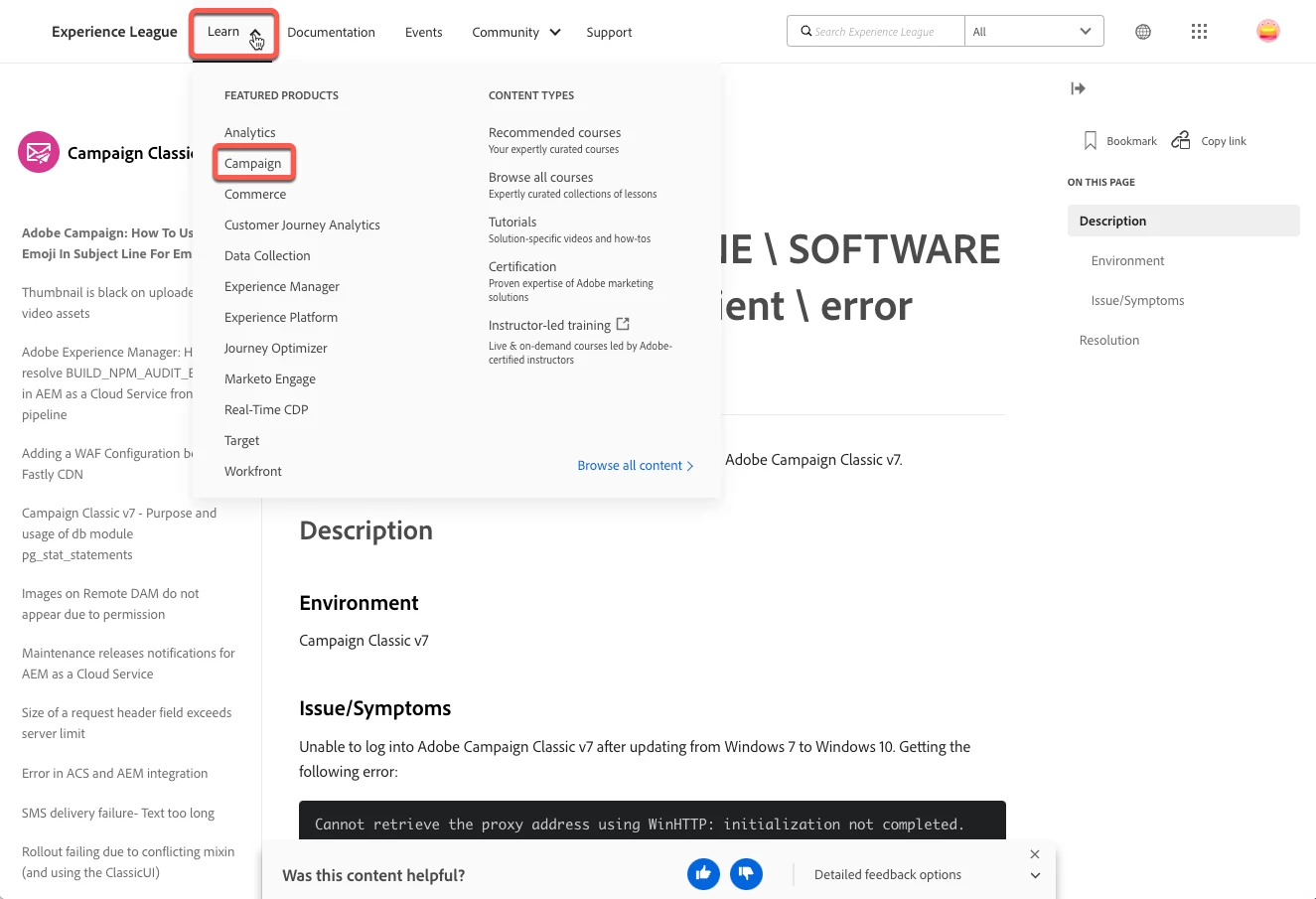Jump to Resolution in page outline

point(1109,340)
